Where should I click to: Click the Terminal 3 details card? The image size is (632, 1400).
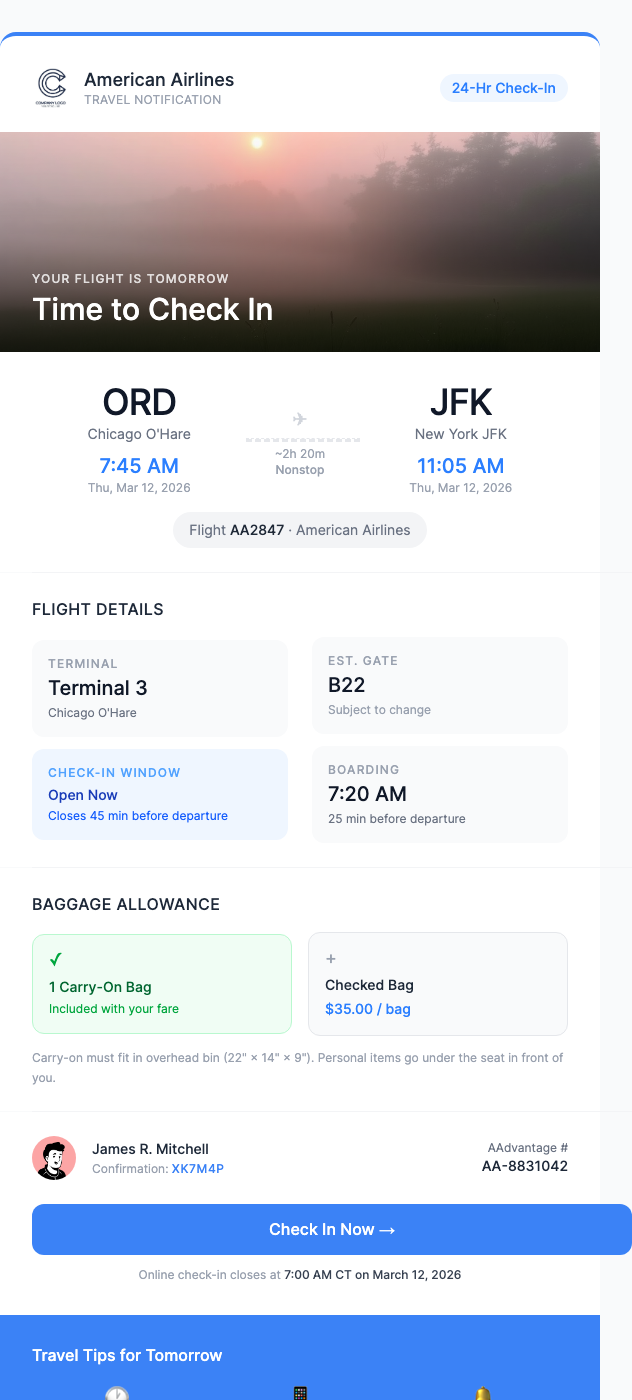[x=160, y=688]
